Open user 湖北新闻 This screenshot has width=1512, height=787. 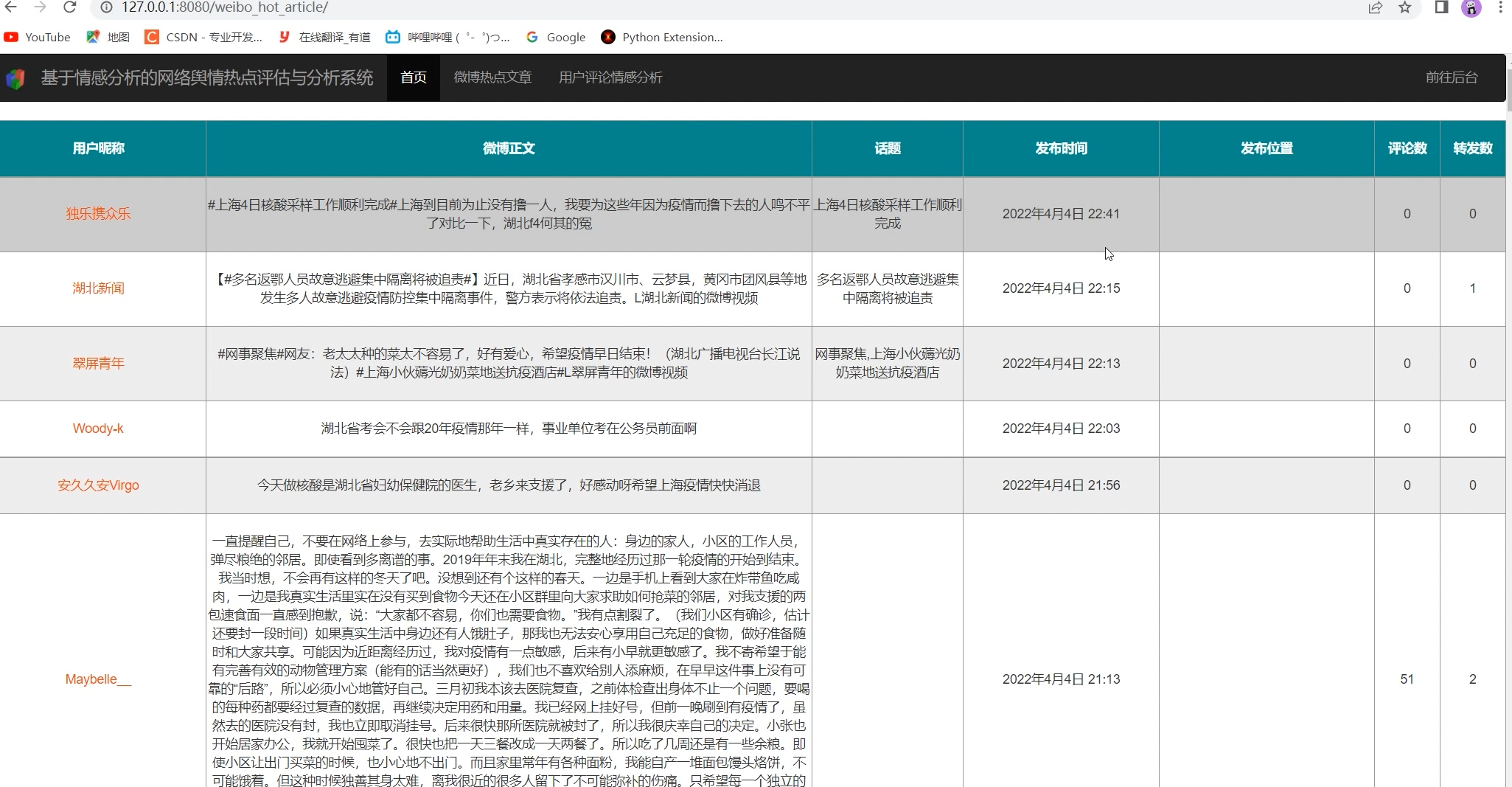pos(98,288)
